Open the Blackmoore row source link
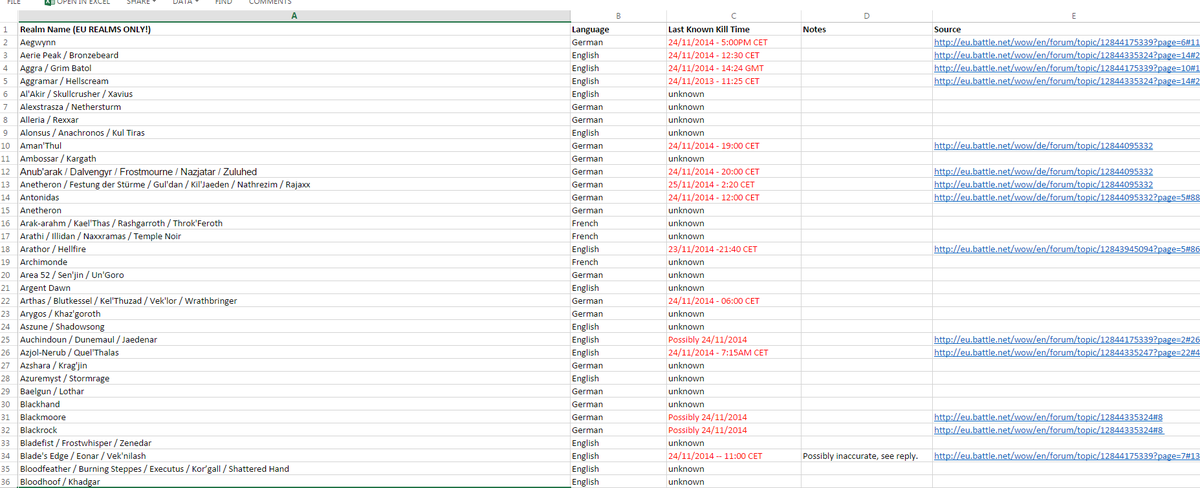Image resolution: width=1200 pixels, height=488 pixels. tap(1048, 417)
